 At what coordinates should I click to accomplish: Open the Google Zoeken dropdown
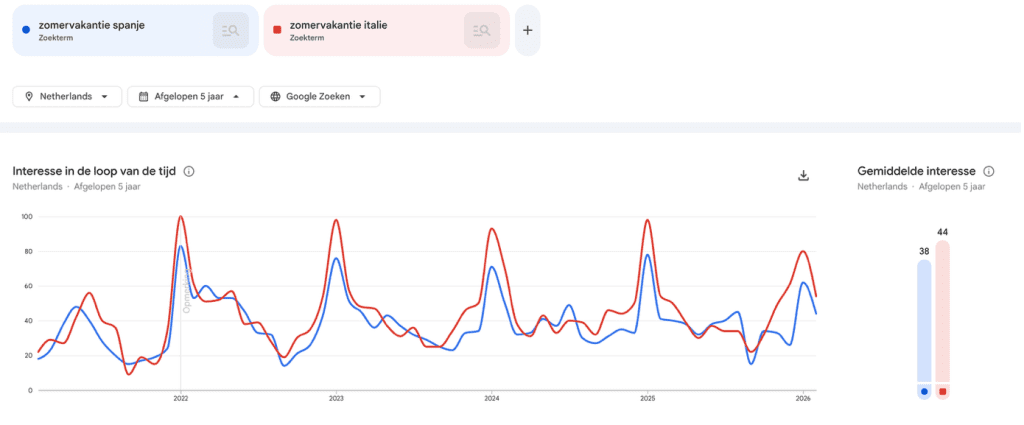(x=320, y=97)
